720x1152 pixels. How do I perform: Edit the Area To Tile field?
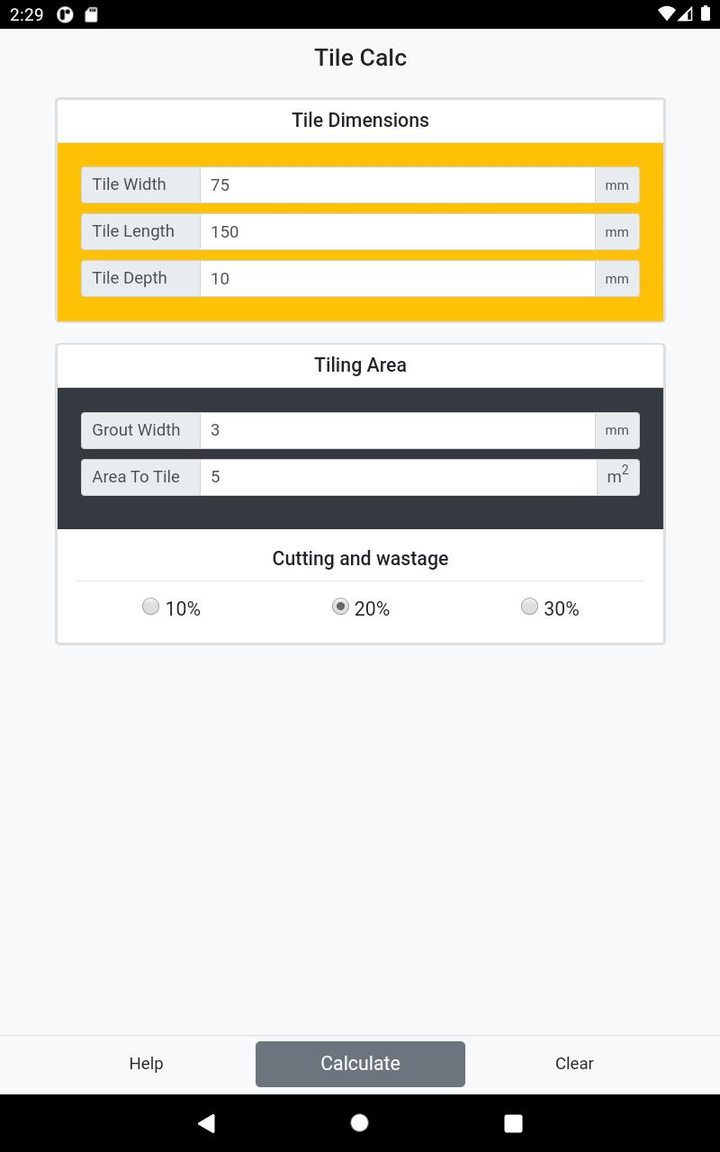click(x=397, y=477)
